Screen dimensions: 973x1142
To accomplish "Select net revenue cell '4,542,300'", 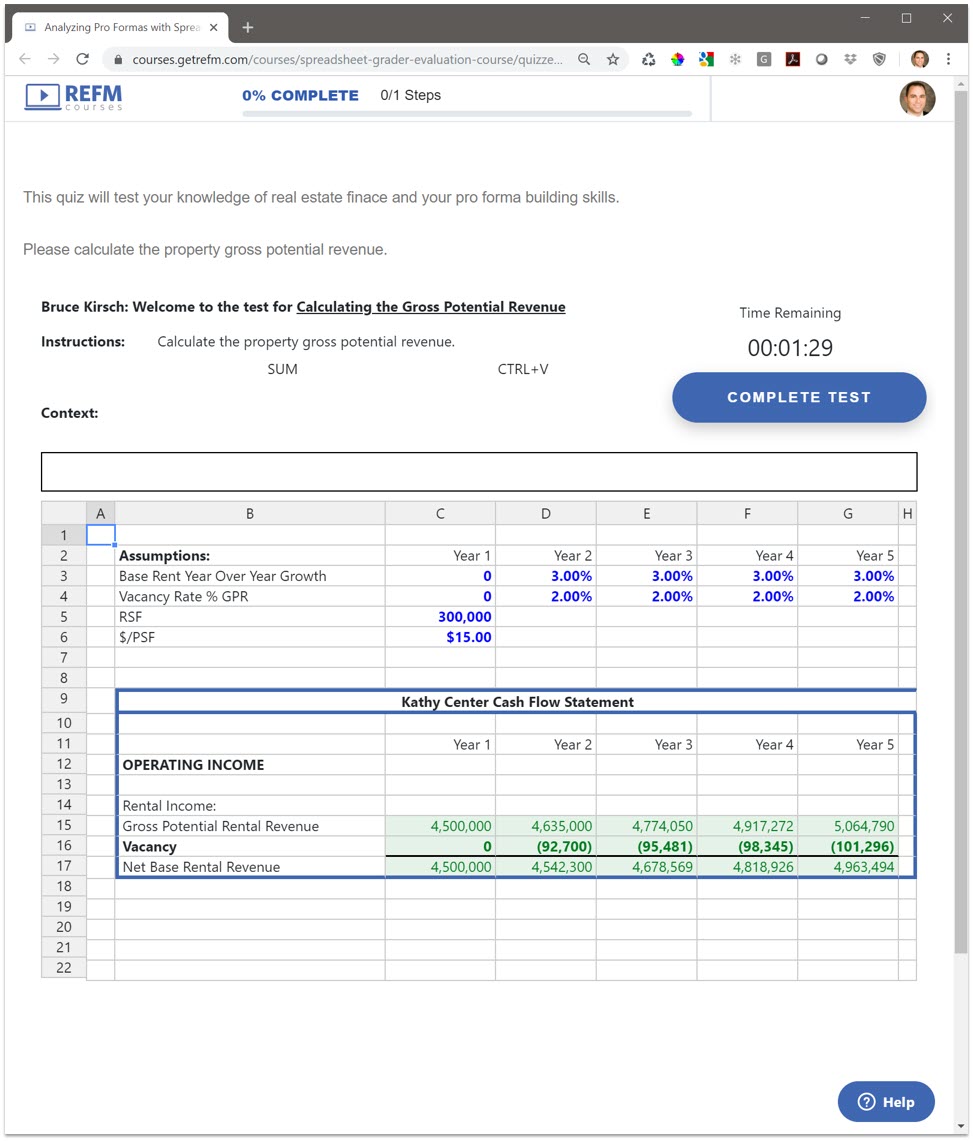I will [x=545, y=867].
